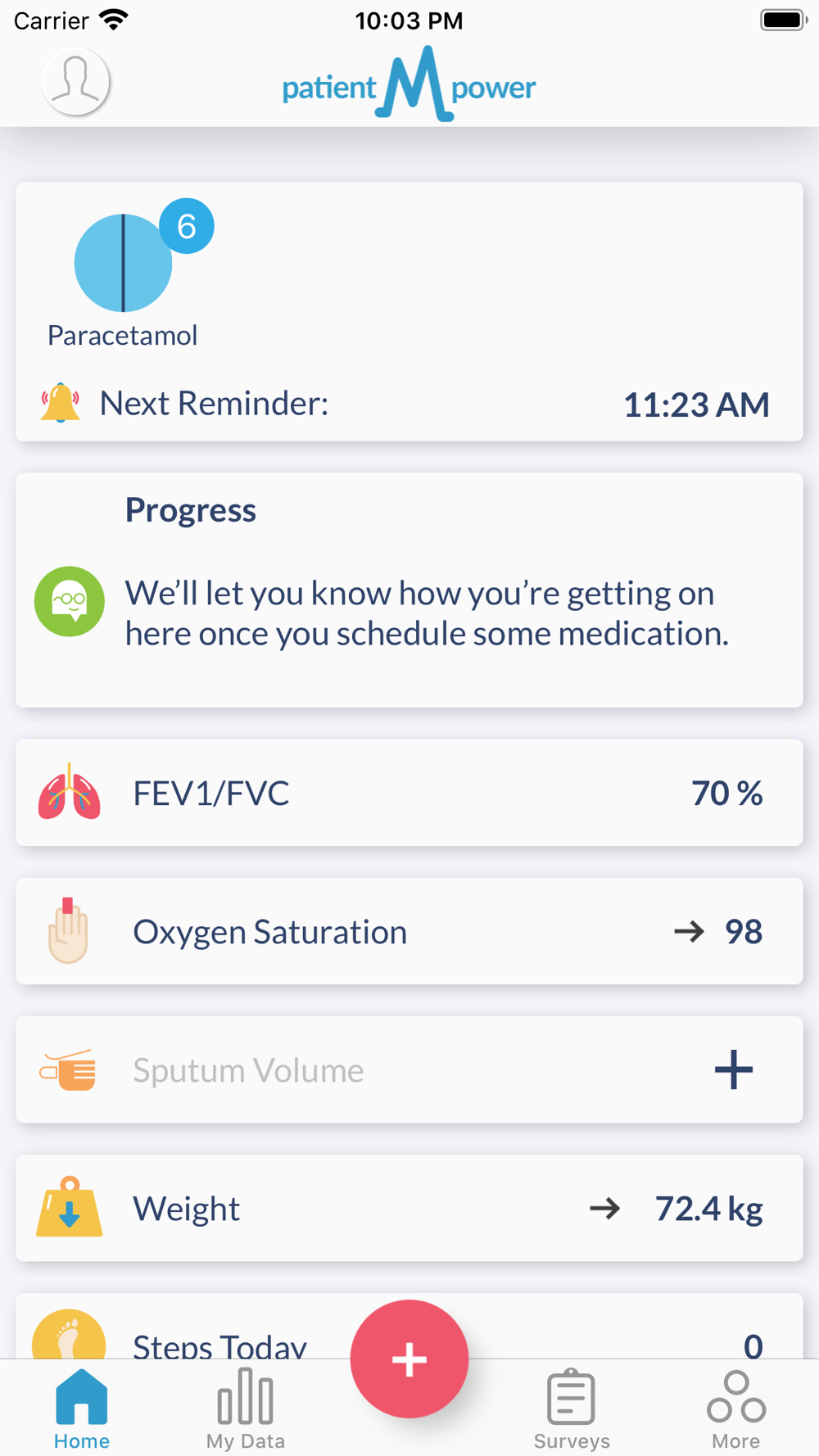Switch to the My Data tab

(x=246, y=1409)
